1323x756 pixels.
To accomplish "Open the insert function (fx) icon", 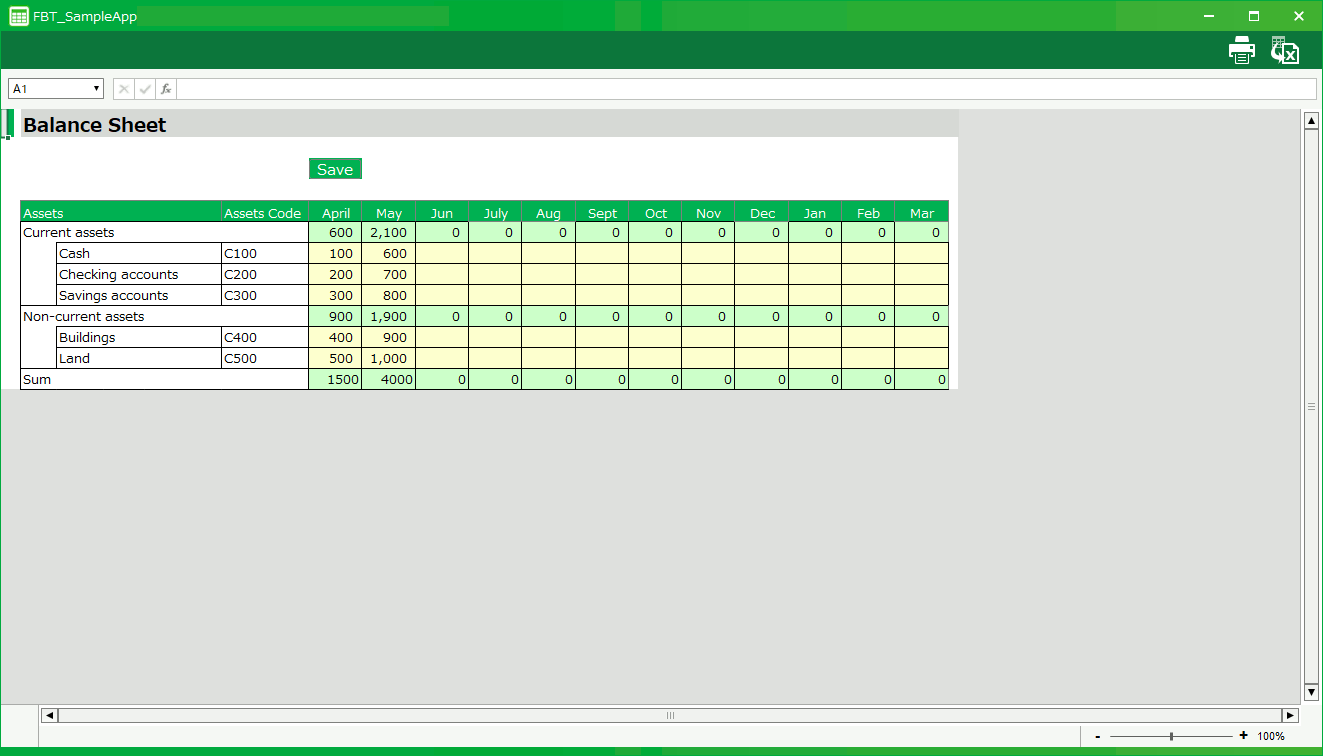I will tap(166, 89).
